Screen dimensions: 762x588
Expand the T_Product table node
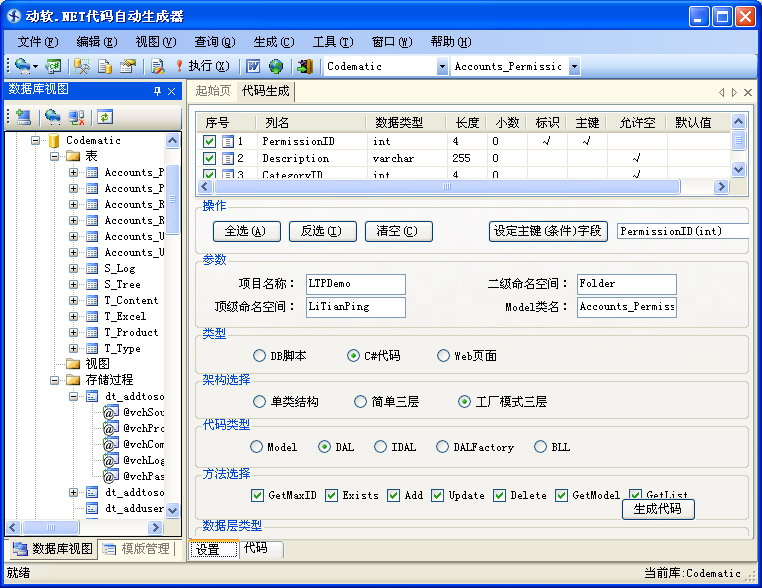click(73, 332)
